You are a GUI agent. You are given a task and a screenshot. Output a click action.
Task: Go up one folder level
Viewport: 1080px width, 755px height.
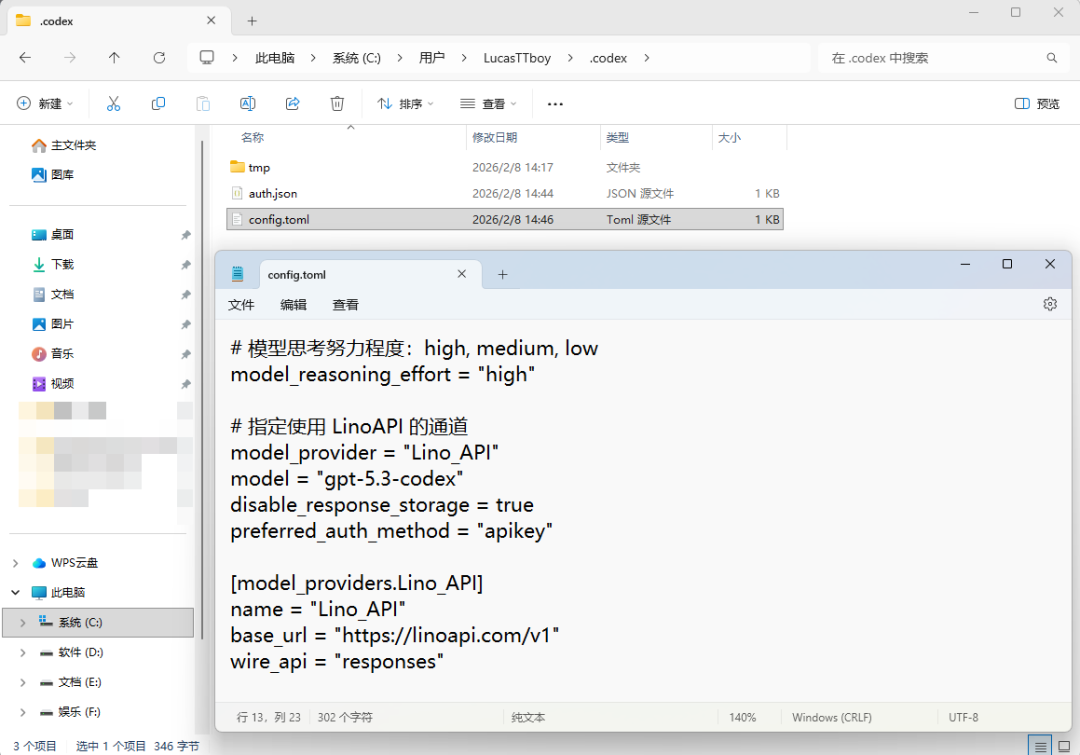[x=114, y=58]
